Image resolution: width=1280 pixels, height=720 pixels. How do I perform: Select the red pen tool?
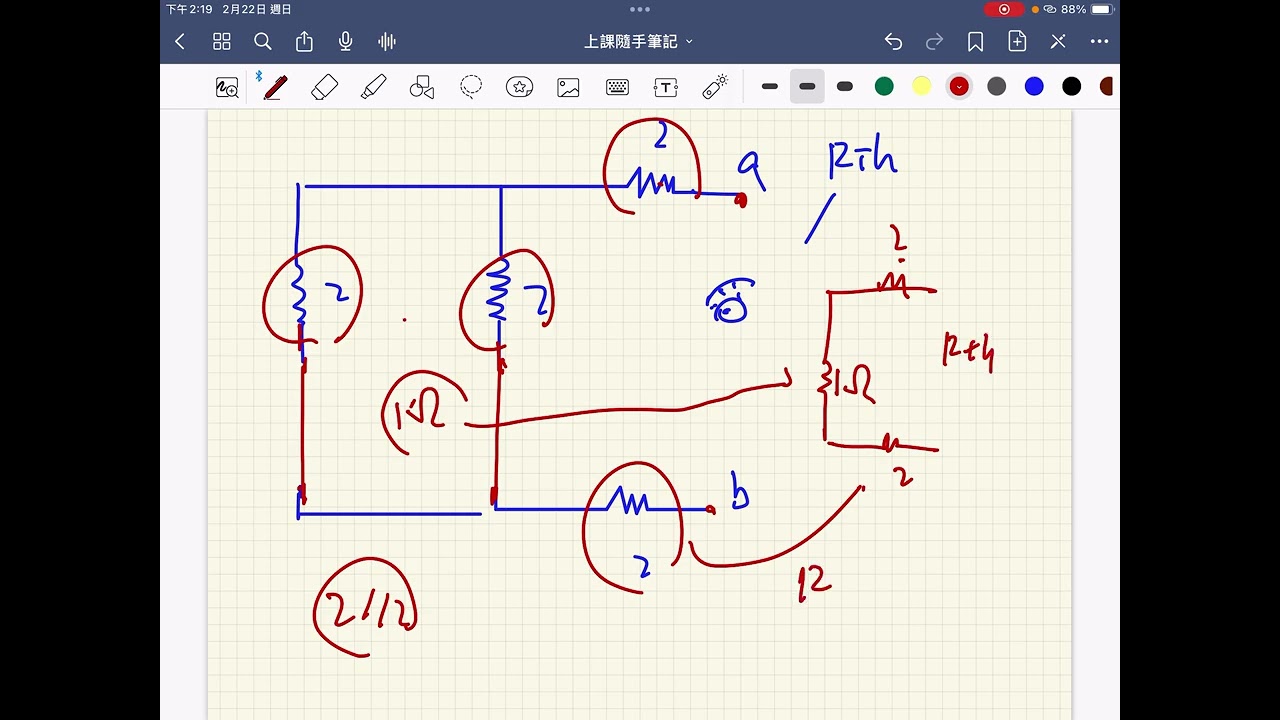click(x=274, y=87)
